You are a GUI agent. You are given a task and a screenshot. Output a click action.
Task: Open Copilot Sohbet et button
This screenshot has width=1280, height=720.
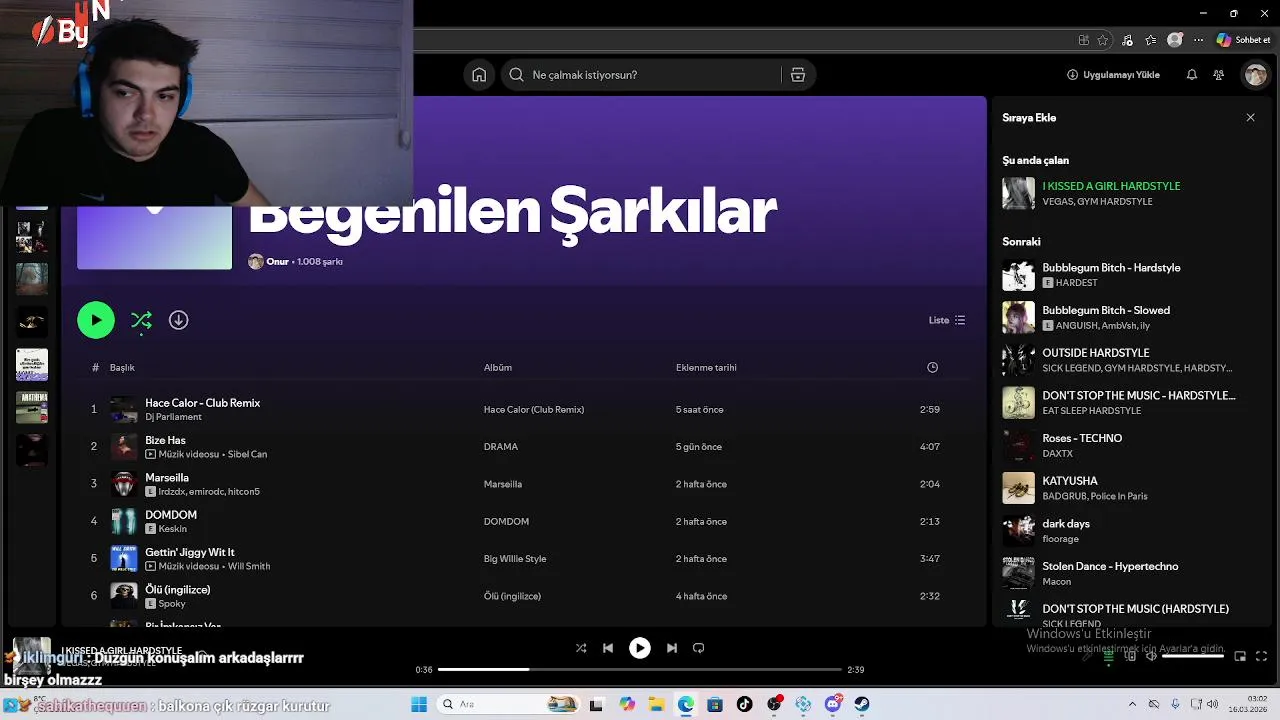tap(1244, 40)
